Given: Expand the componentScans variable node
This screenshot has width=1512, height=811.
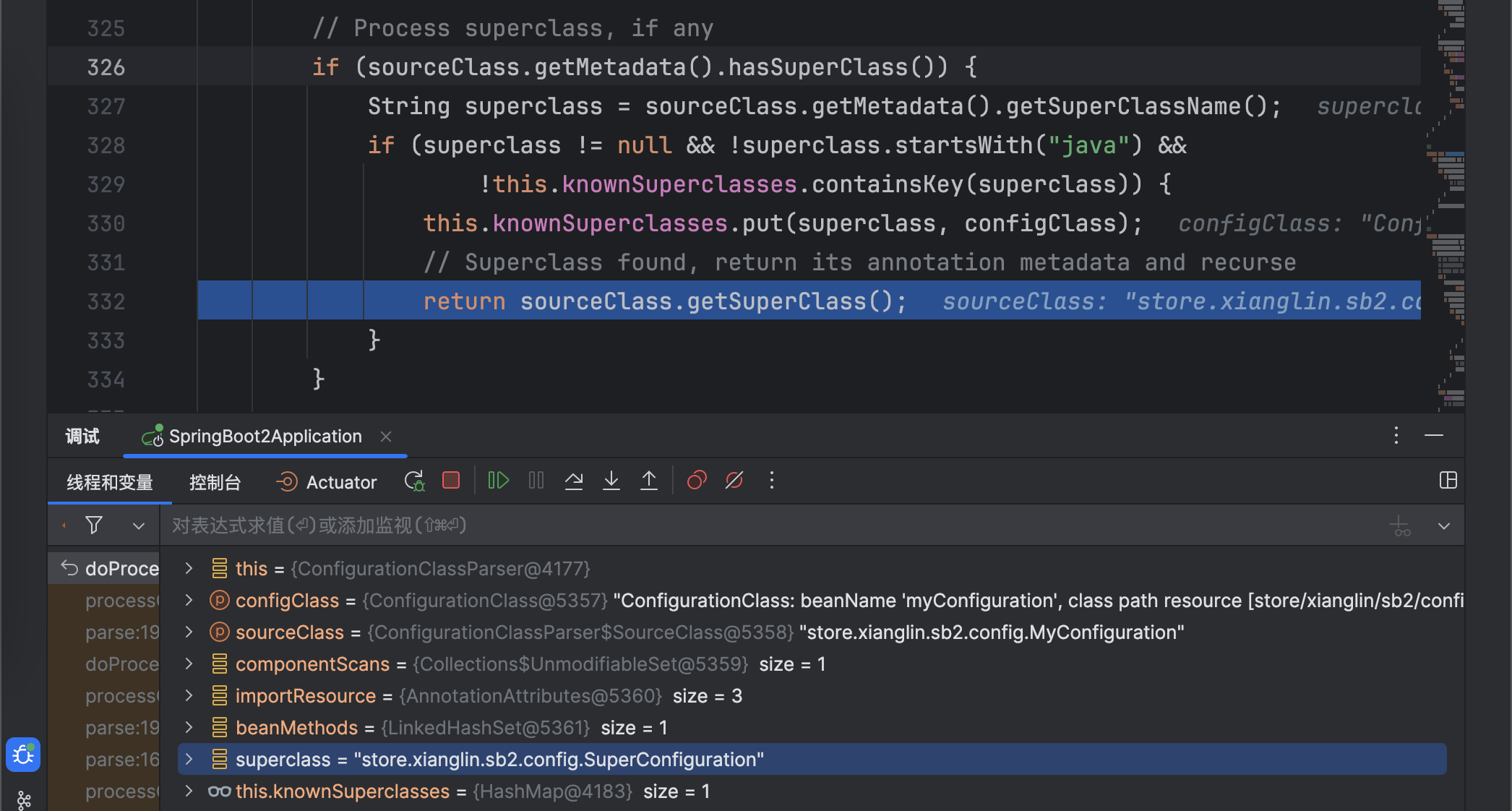Looking at the screenshot, I should 189,664.
